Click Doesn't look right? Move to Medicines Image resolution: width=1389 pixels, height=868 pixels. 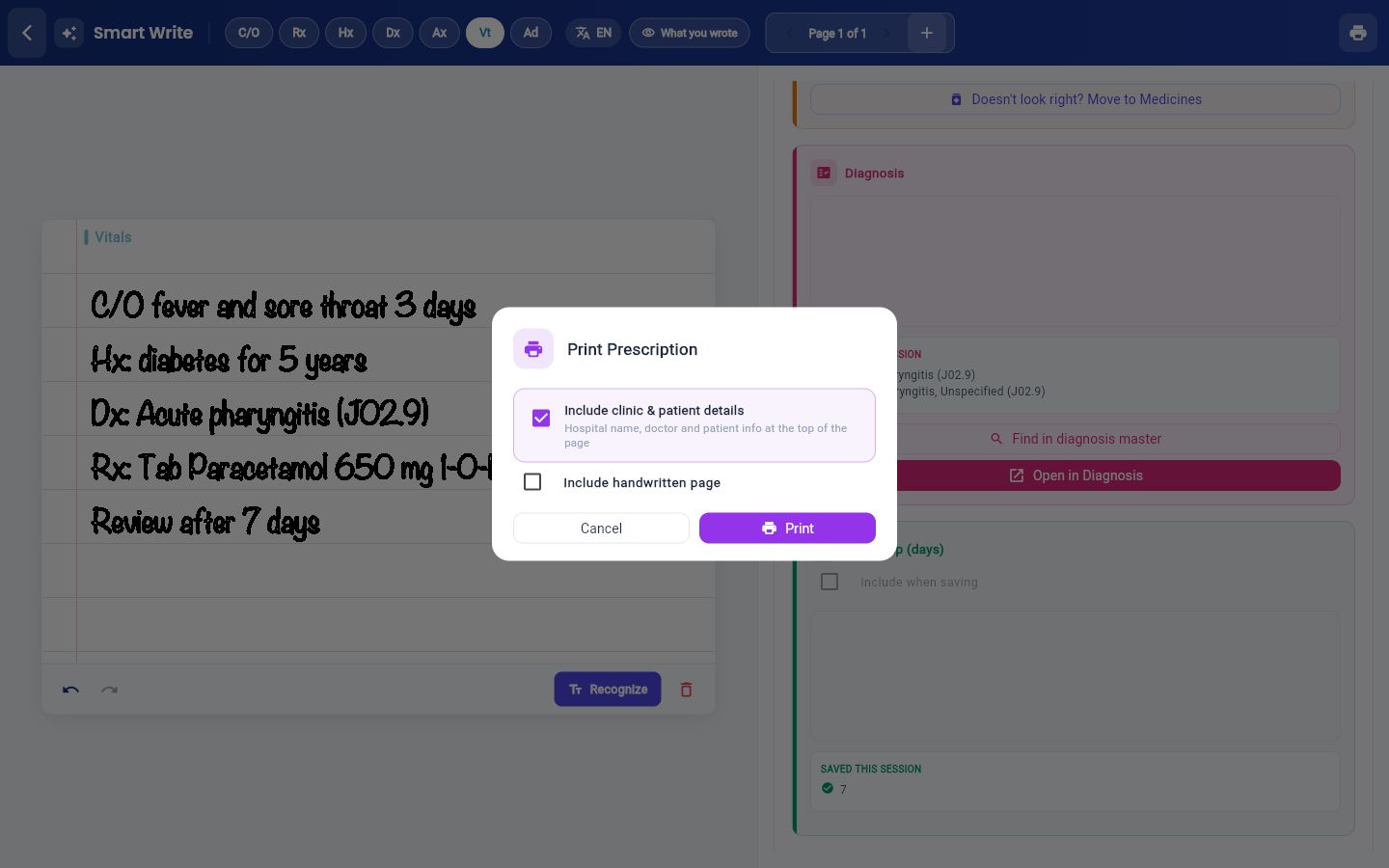pos(1076,99)
